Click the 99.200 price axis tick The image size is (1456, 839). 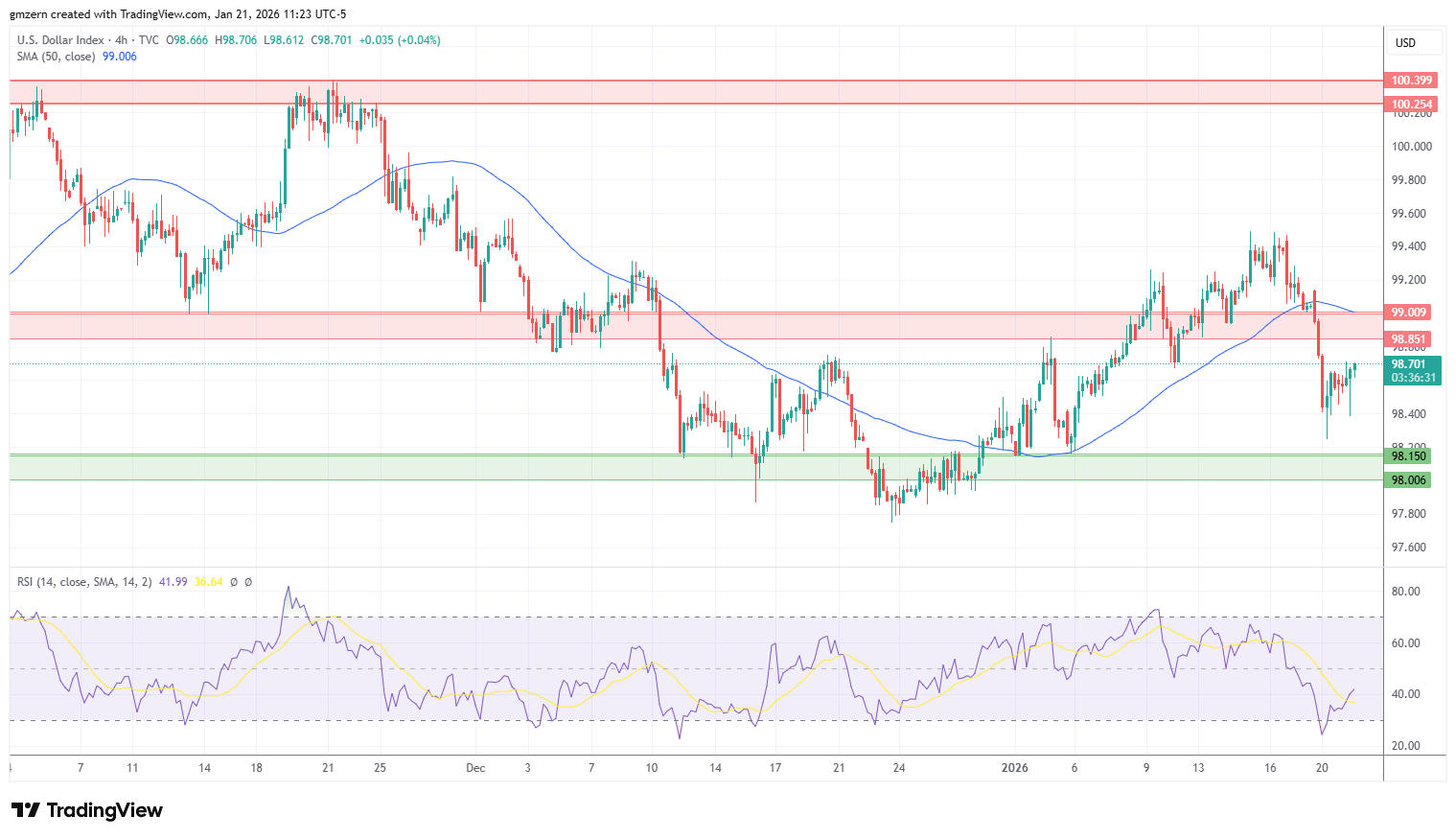[x=1409, y=280]
